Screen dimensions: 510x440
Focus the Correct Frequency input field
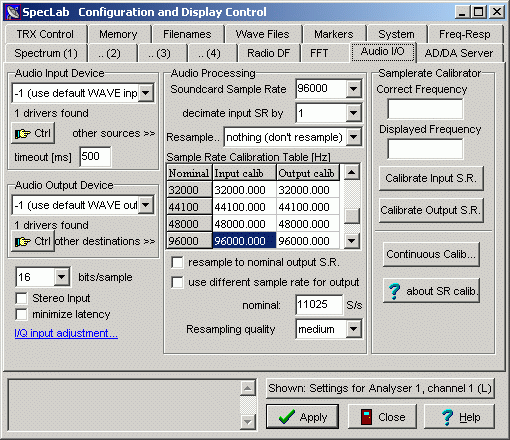point(425,109)
